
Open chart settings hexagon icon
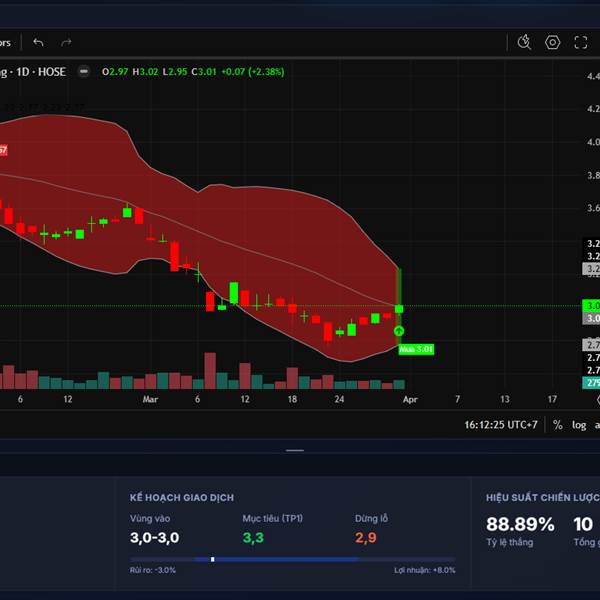(x=553, y=42)
